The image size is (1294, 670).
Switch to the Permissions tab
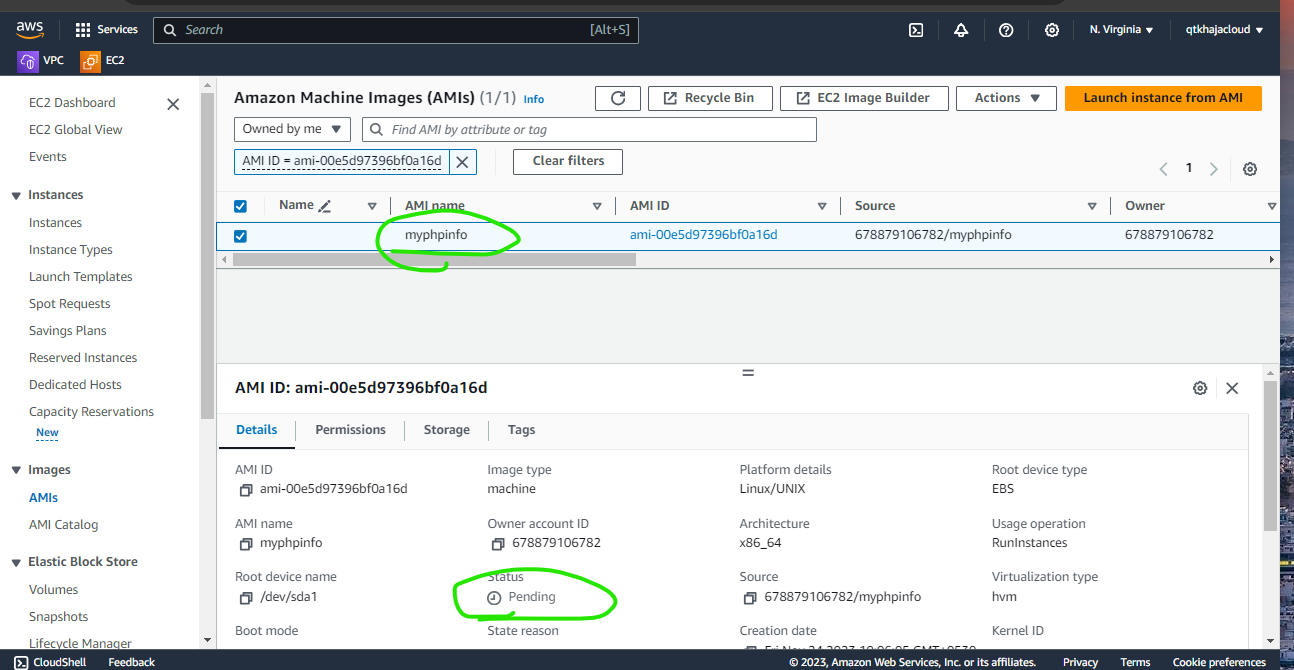point(350,430)
